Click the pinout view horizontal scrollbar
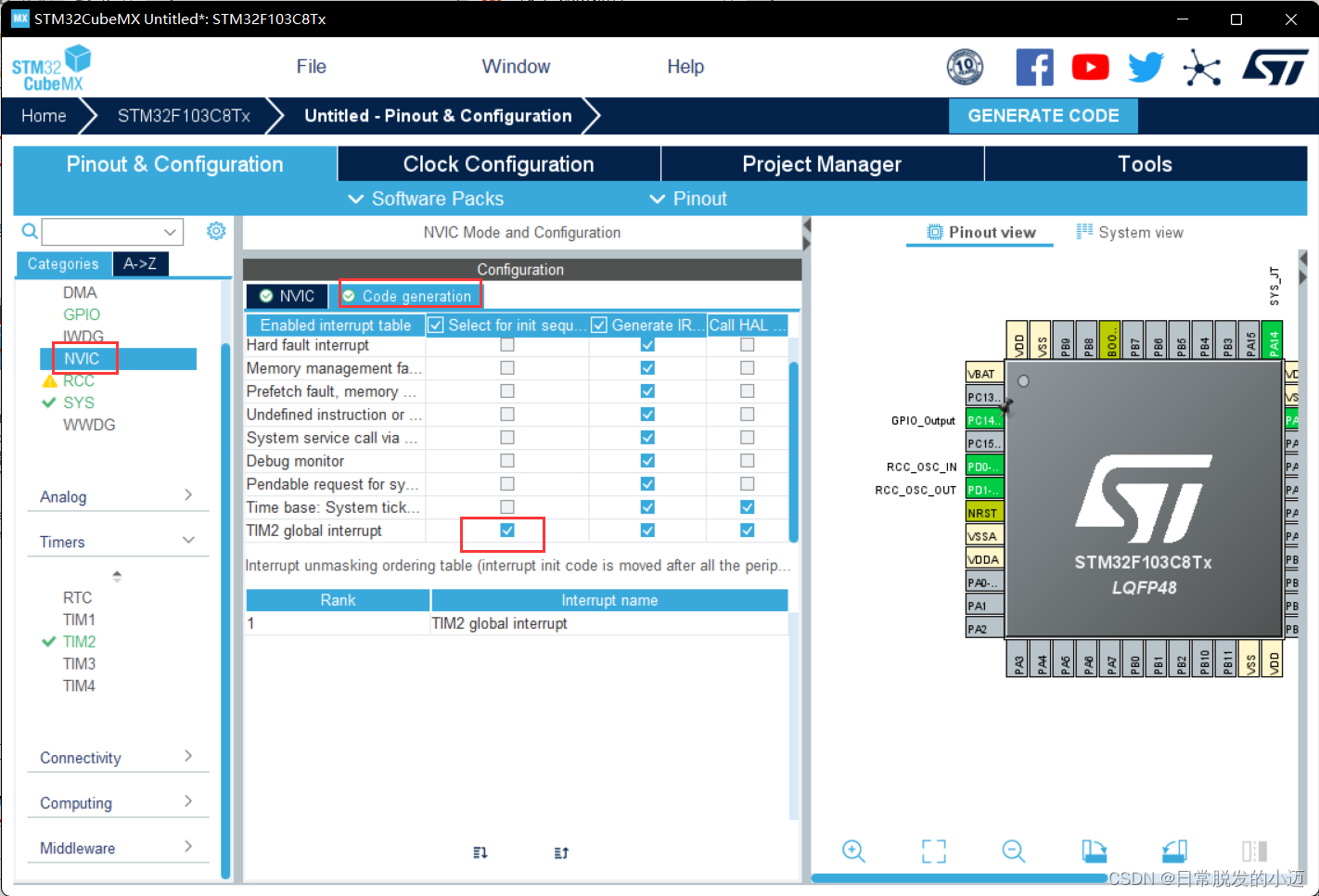1319x896 pixels. click(x=959, y=877)
